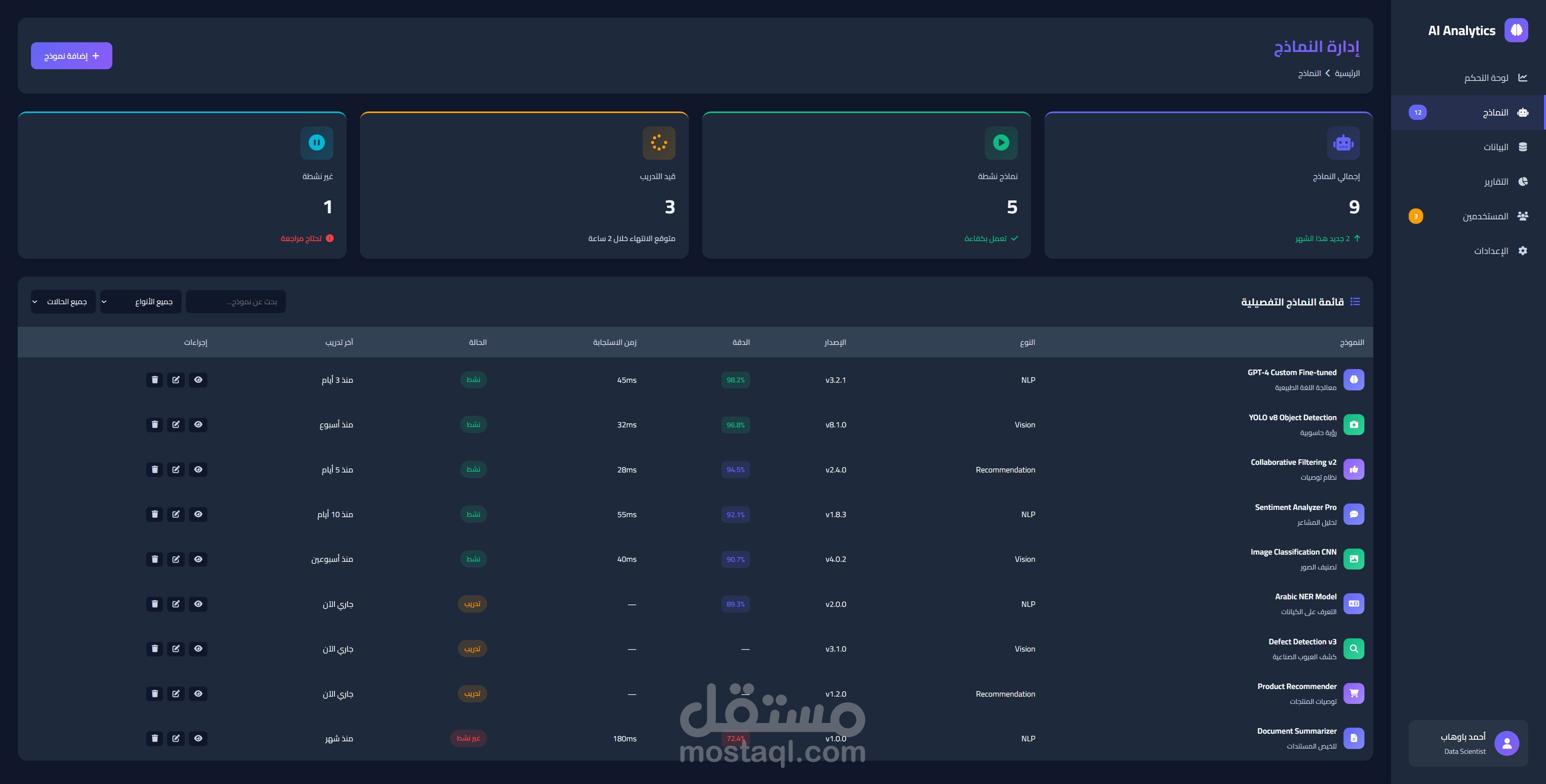The height and width of the screenshot is (784, 1546).
Task: Click the إضافة نموذج add model button
Action: coord(71,56)
